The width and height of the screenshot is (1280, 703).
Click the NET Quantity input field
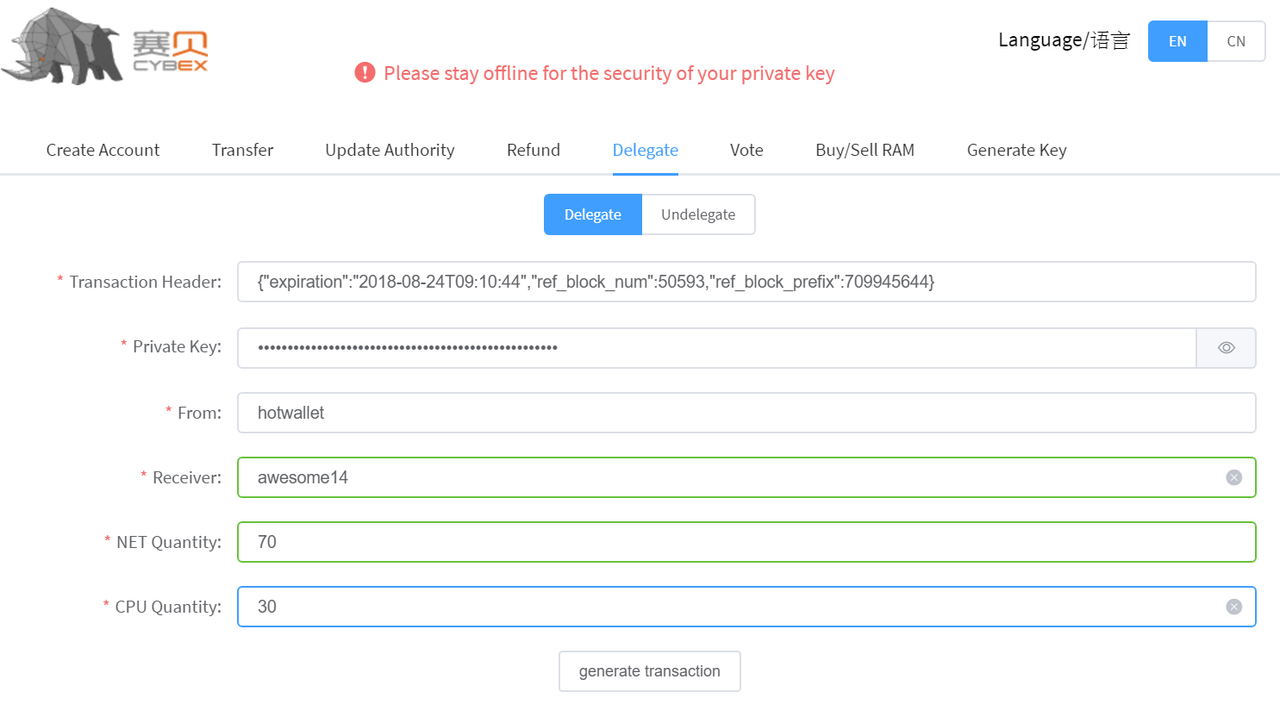(x=746, y=542)
